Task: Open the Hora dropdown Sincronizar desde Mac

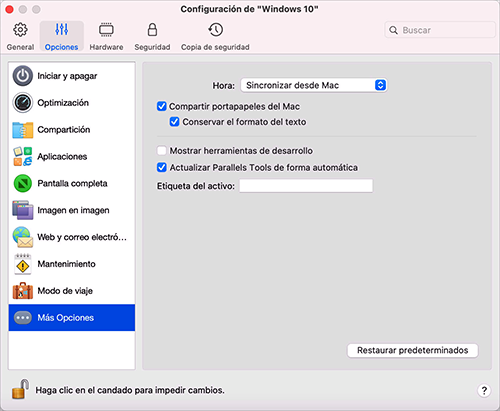Action: click(314, 85)
